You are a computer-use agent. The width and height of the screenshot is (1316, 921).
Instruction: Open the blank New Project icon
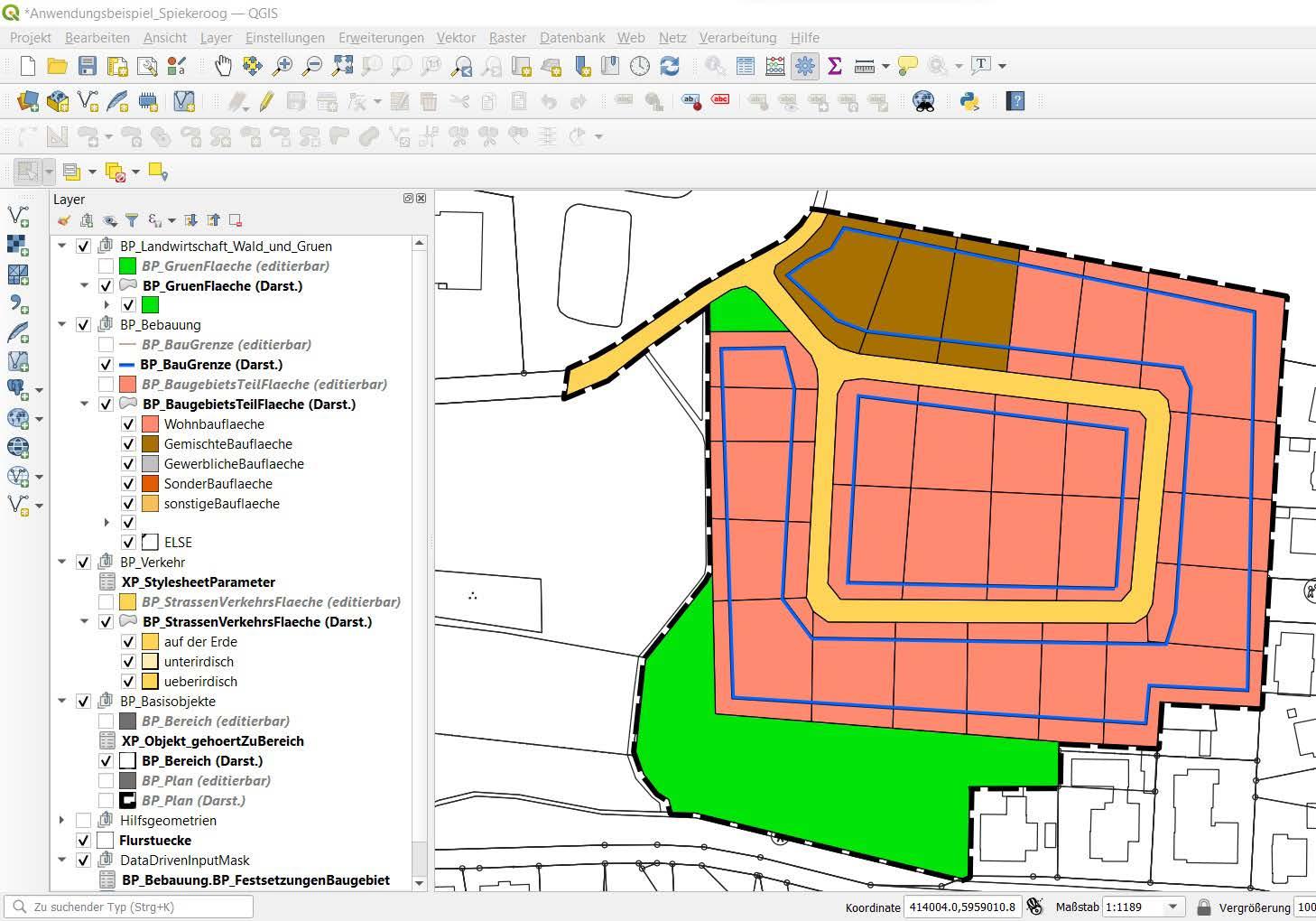28,66
